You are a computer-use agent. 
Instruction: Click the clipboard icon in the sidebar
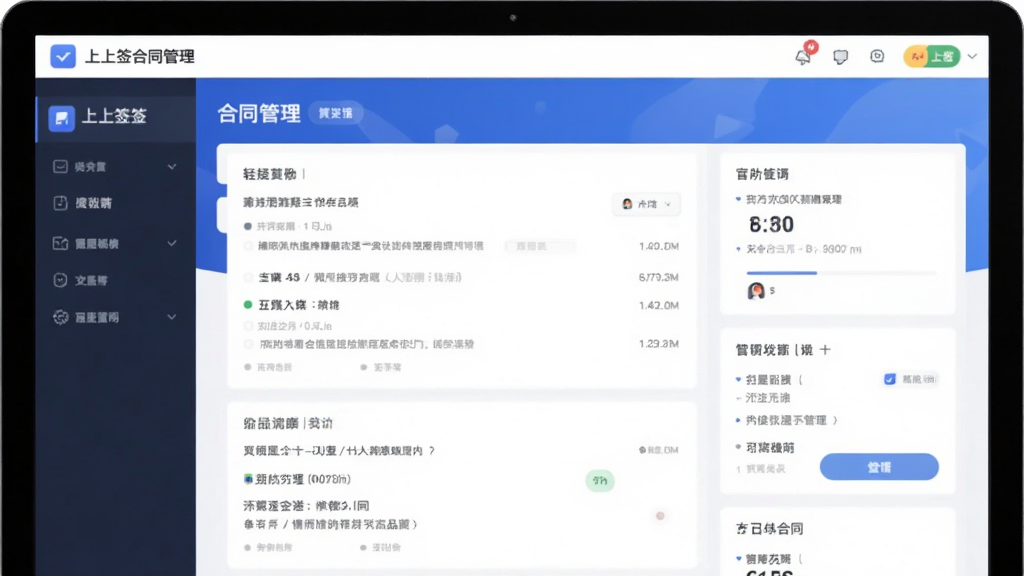tap(60, 203)
